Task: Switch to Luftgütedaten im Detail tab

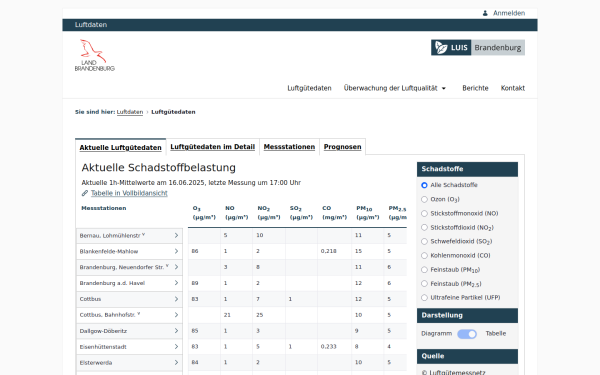Action: [x=212, y=147]
